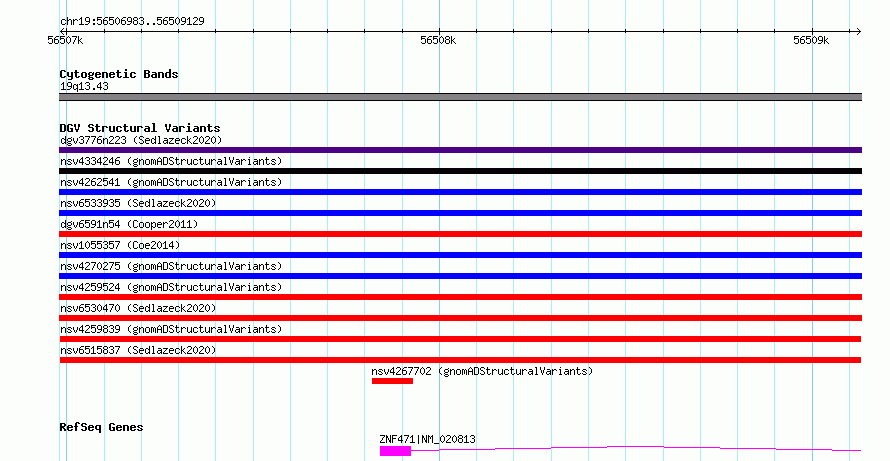This screenshot has width=890, height=461.
Task: Open nsv1055357 (Coe2014) variant label
Action: click(120, 245)
